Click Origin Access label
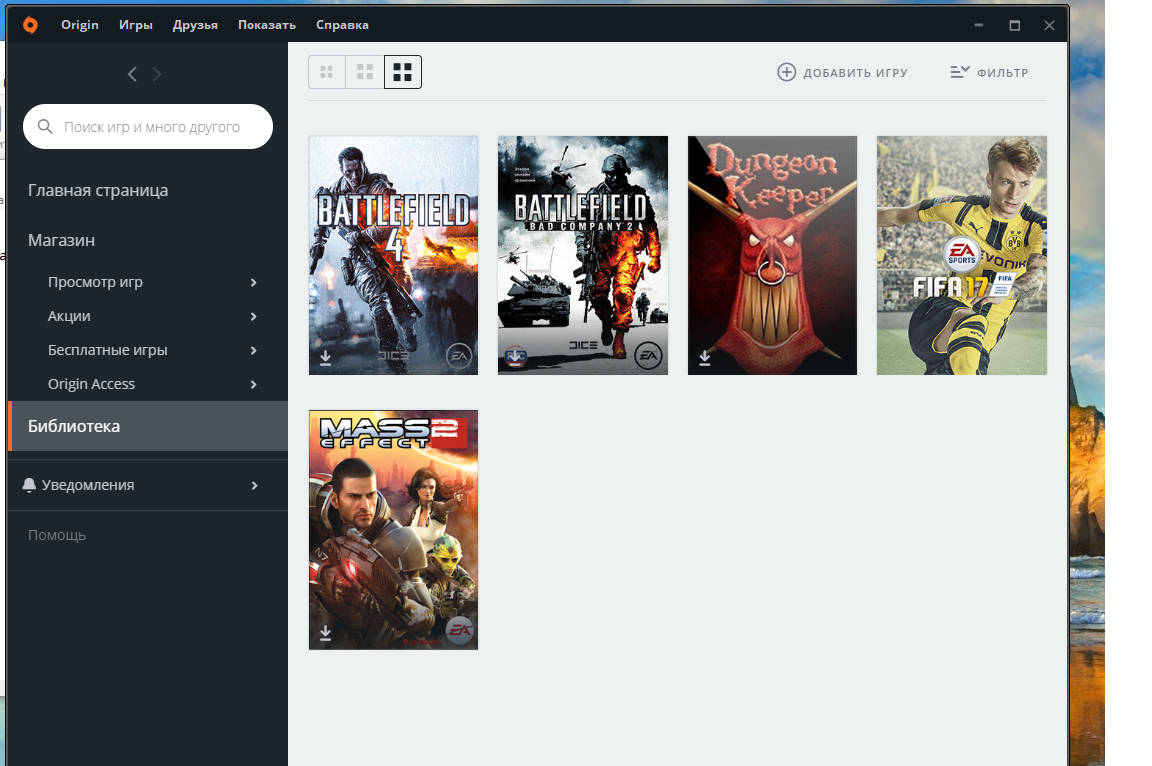This screenshot has width=1152, height=766. (91, 383)
